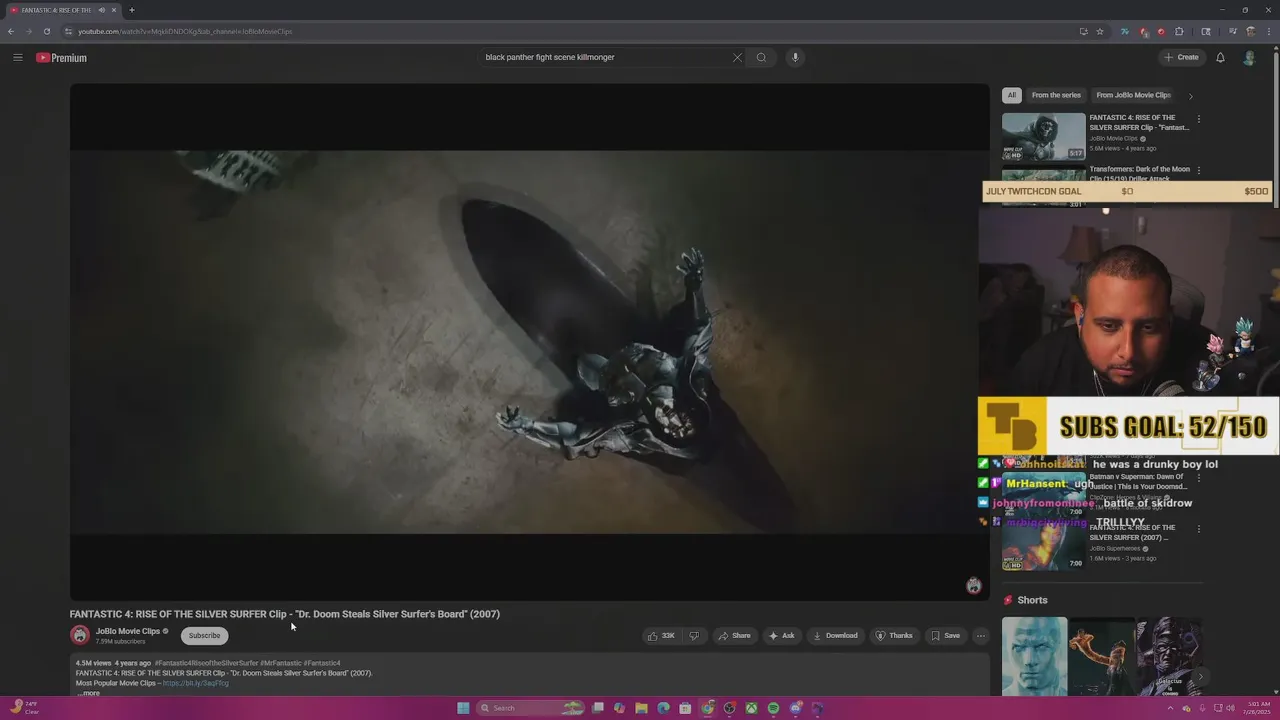Open Spotify from taskbar
Screen dimensions: 1280x720
(773, 708)
